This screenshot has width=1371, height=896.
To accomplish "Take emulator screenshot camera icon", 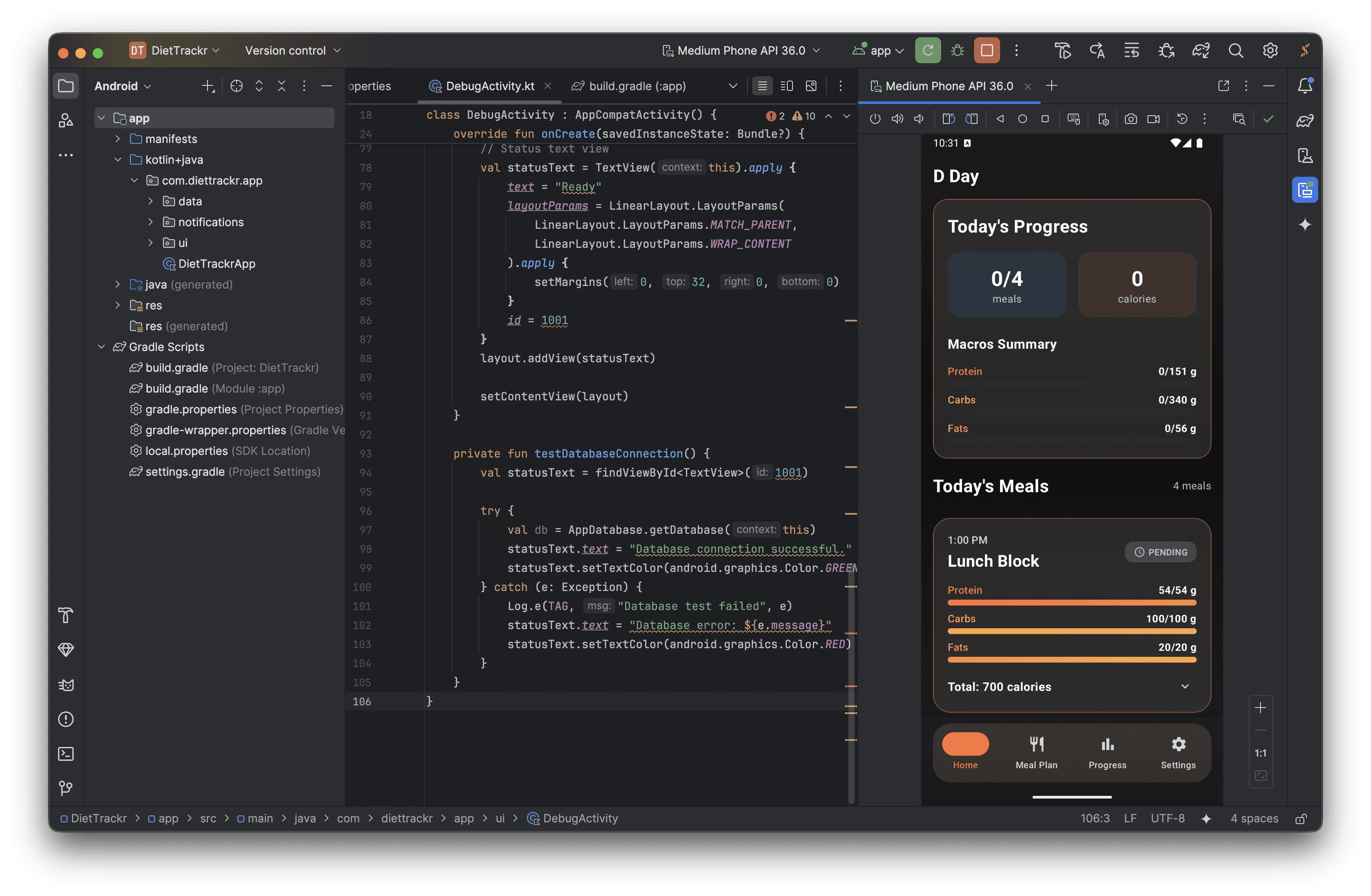I will click(x=1130, y=119).
